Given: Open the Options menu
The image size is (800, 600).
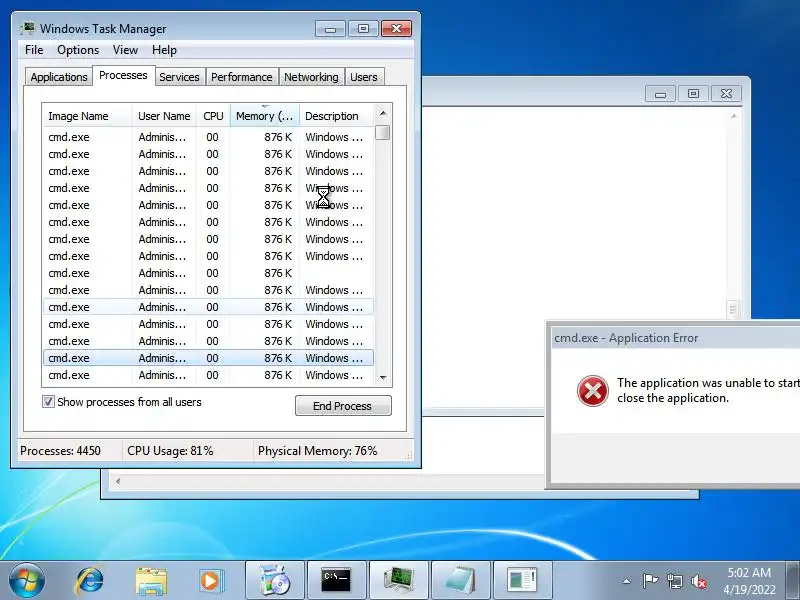Looking at the screenshot, I should pyautogui.click(x=78, y=50).
